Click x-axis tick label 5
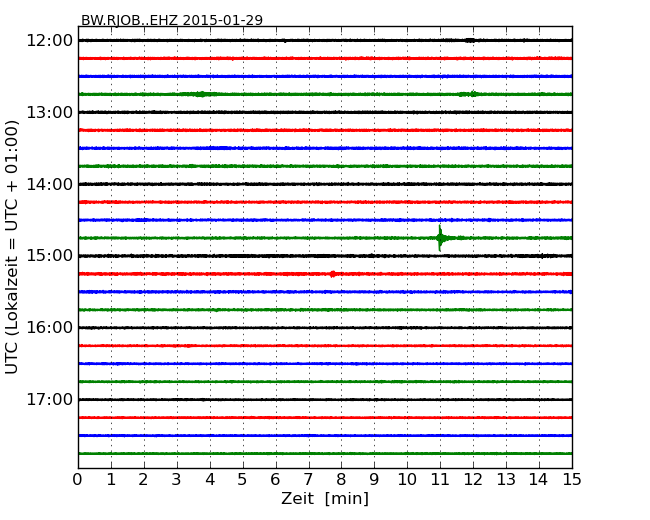This screenshot has height=520, width=650. [x=243, y=480]
